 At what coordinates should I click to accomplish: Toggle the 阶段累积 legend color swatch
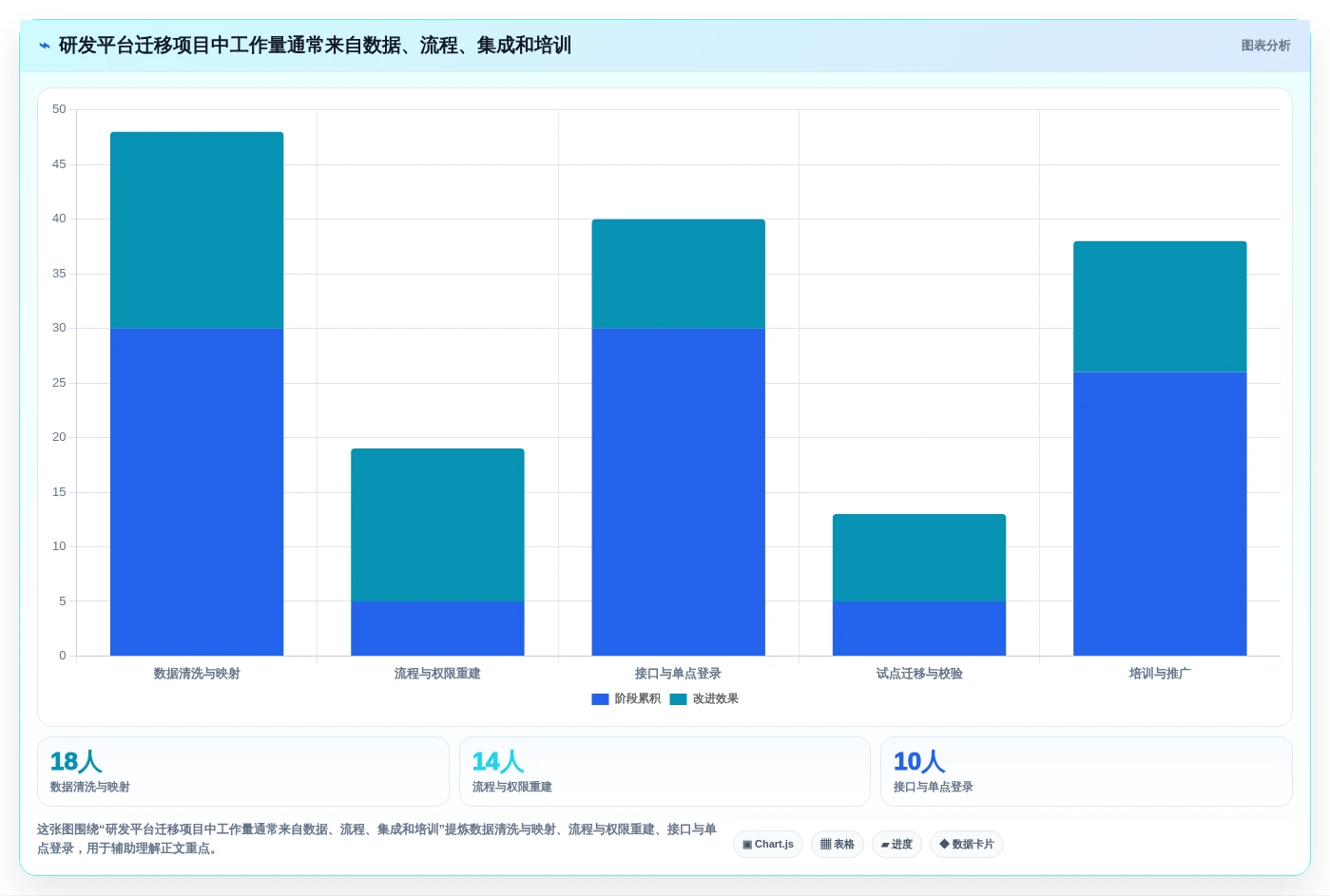coord(600,699)
